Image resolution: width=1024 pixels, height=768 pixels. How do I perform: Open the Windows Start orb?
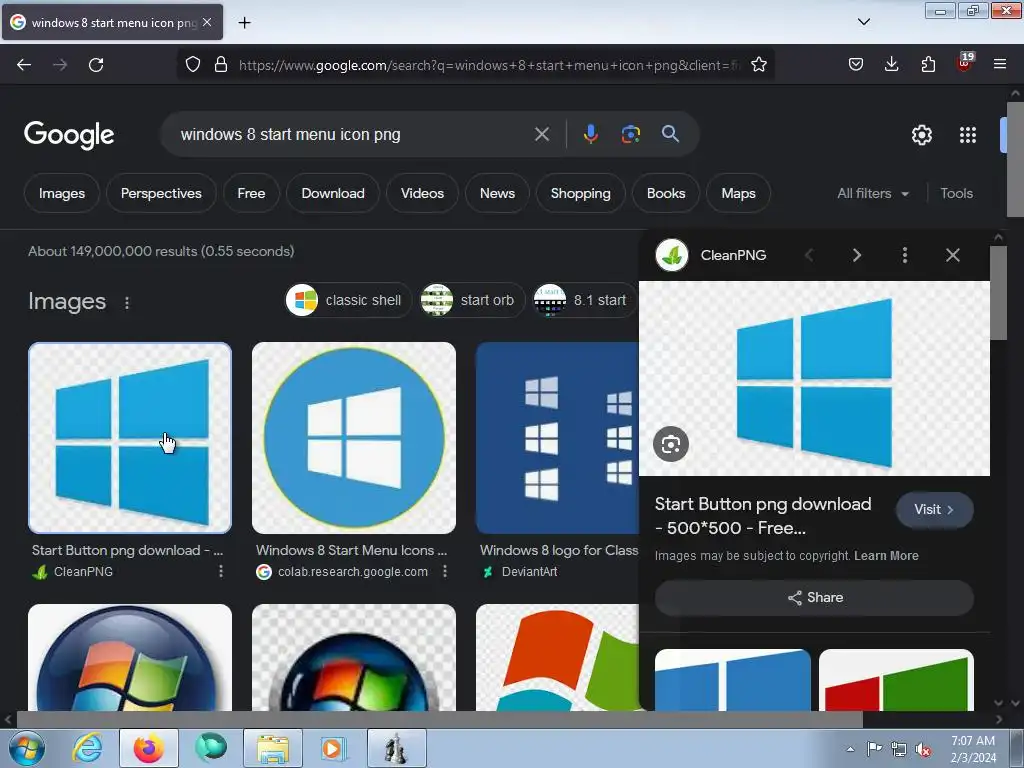(27, 748)
